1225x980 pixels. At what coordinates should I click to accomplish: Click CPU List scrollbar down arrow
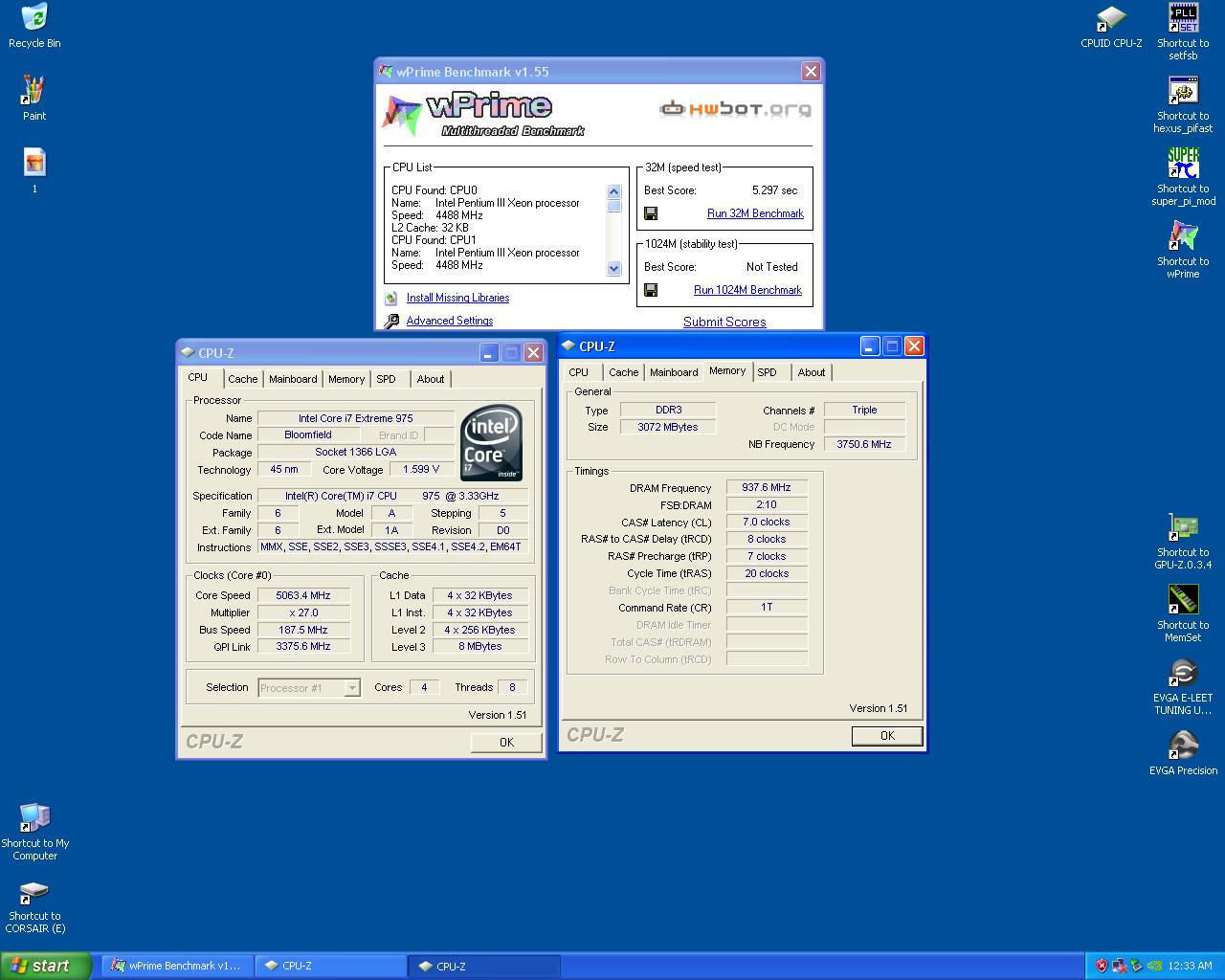[614, 269]
